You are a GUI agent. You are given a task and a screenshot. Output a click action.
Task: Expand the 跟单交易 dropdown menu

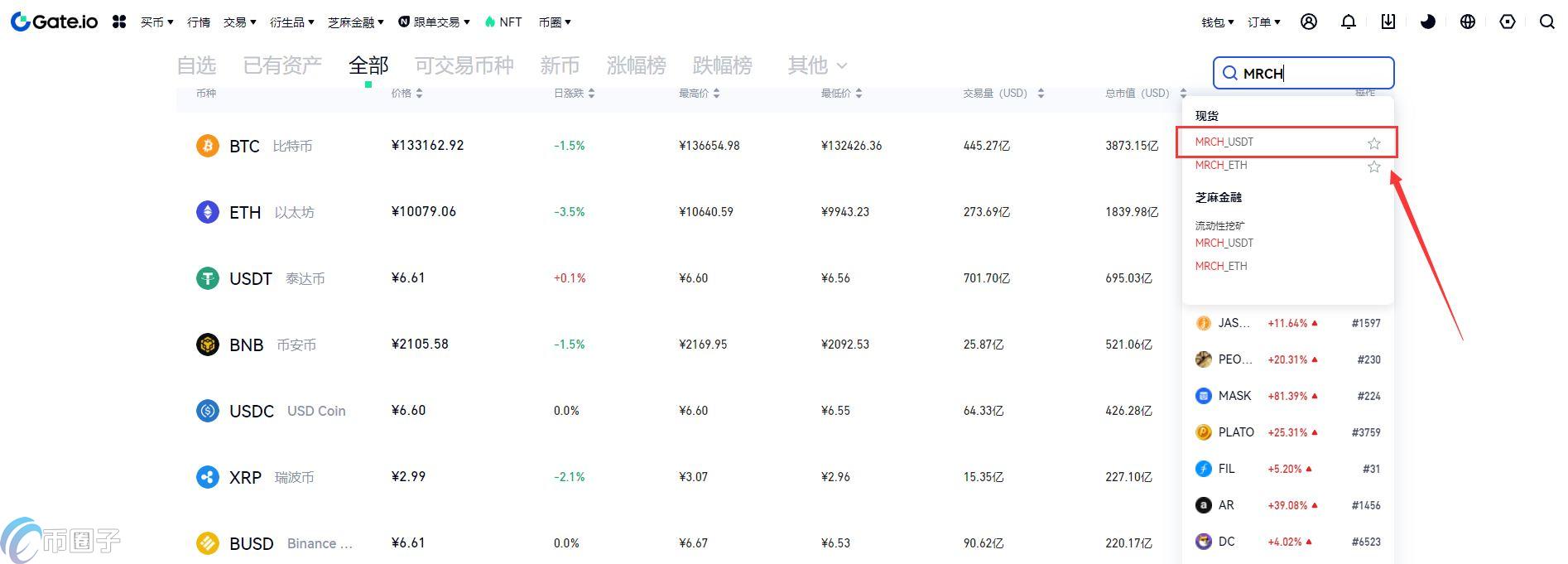435,22
